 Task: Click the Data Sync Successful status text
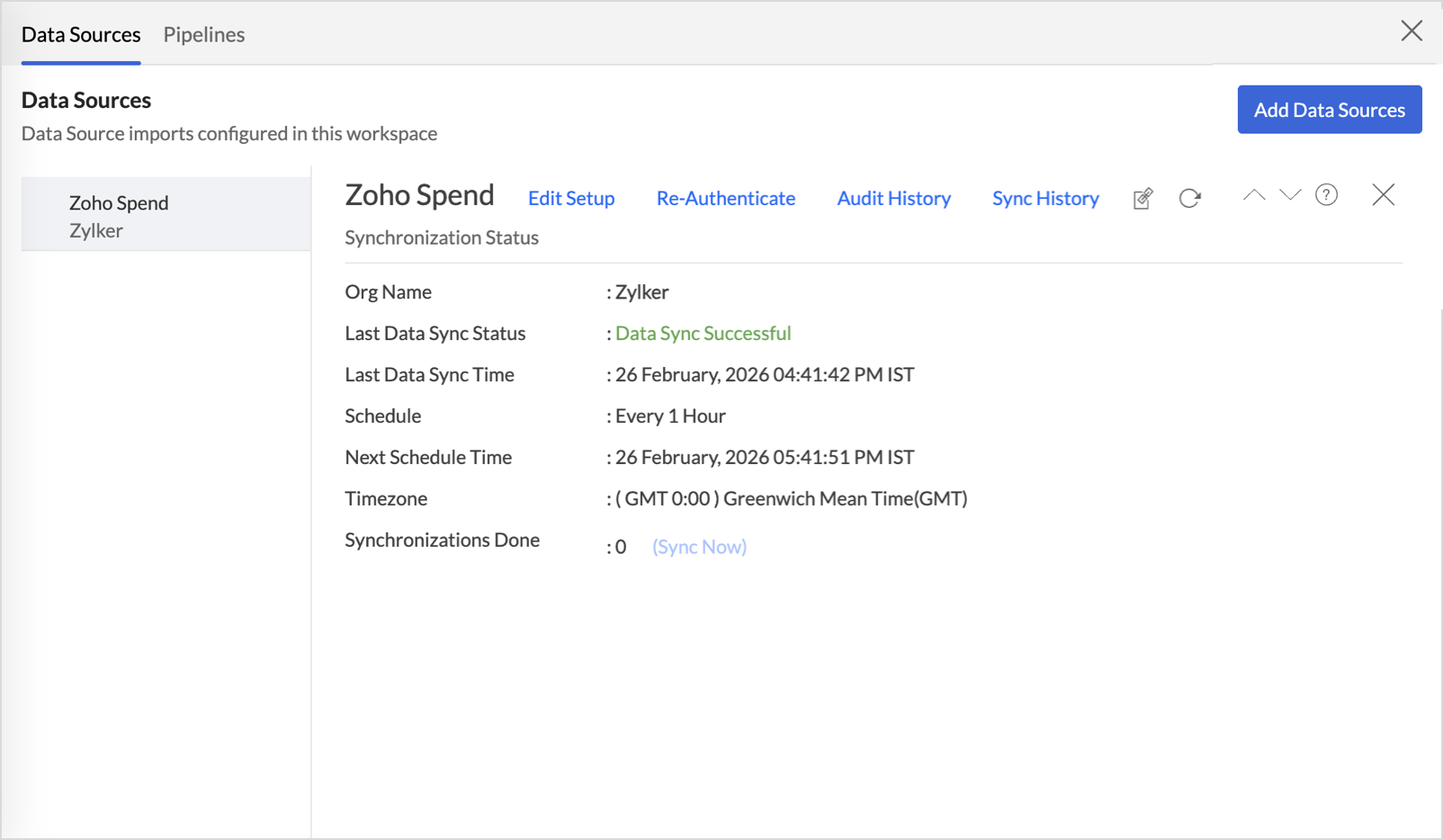(703, 334)
